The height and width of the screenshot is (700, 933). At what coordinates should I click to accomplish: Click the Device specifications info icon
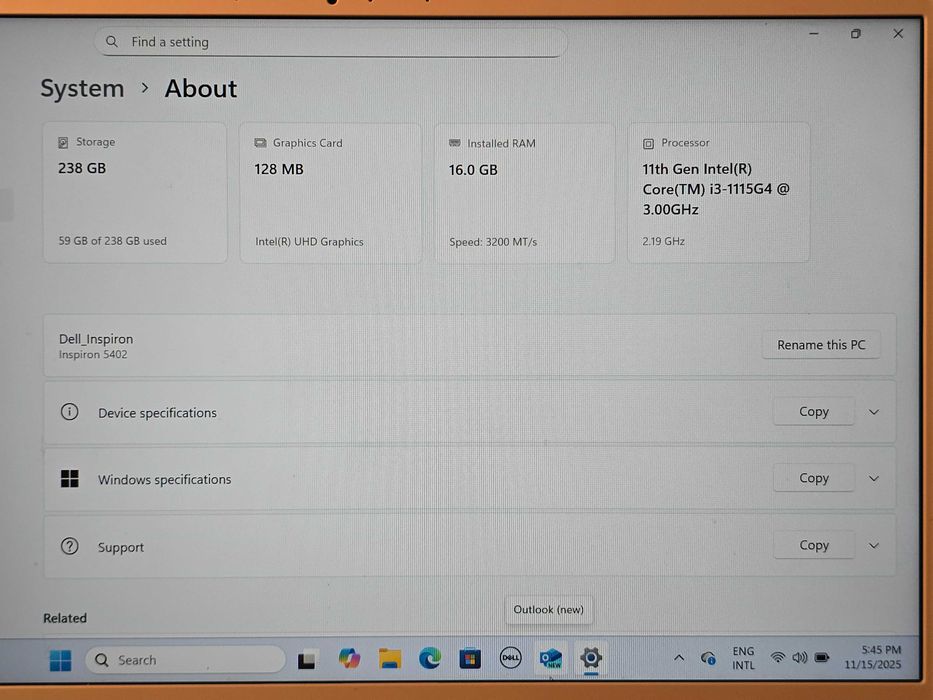[x=70, y=412]
